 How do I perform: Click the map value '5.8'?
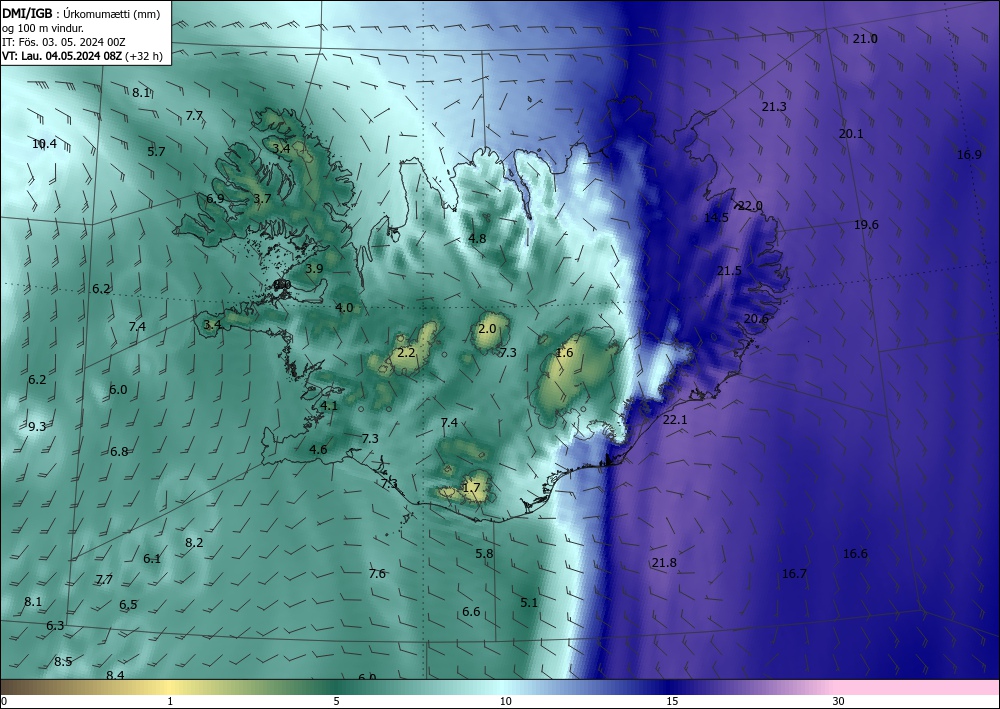(x=484, y=554)
